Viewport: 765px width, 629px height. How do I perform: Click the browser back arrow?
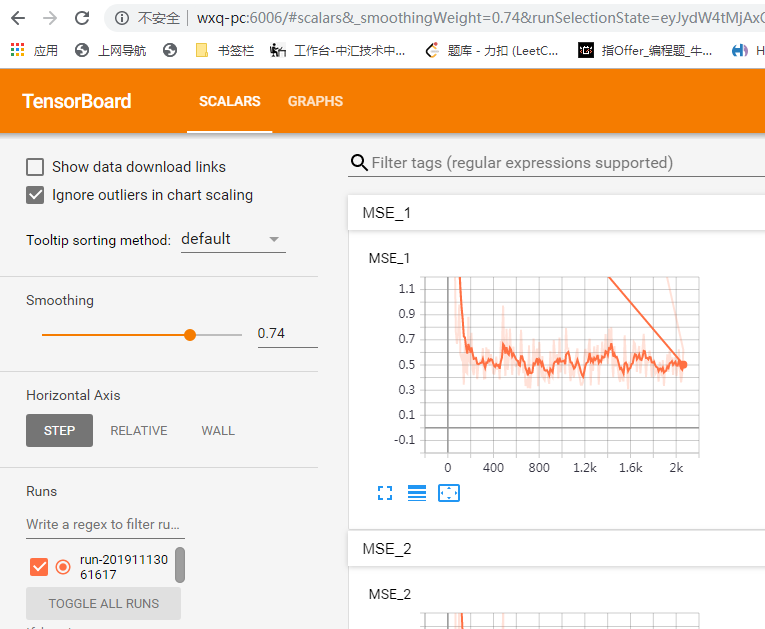pos(18,19)
